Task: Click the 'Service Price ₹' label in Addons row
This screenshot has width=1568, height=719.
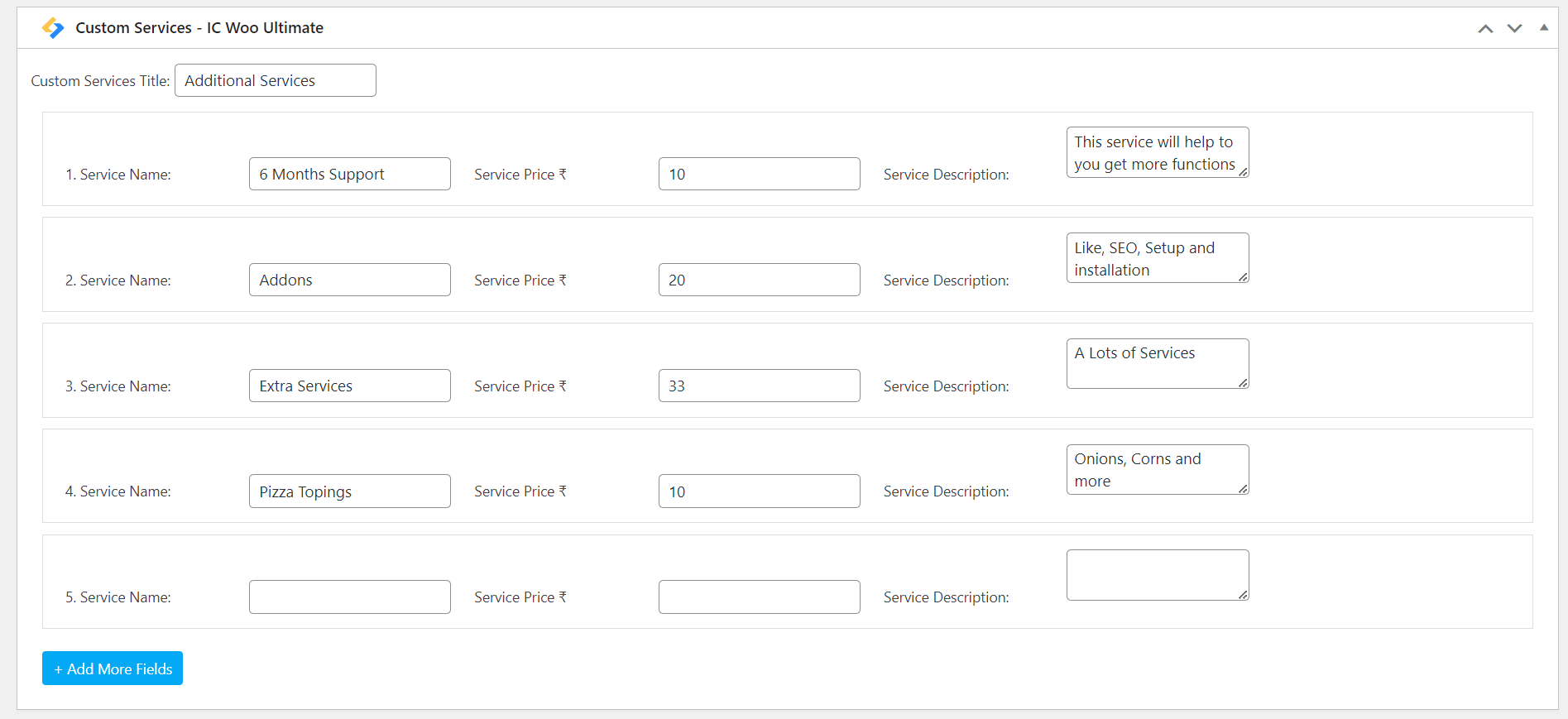Action: click(x=520, y=280)
